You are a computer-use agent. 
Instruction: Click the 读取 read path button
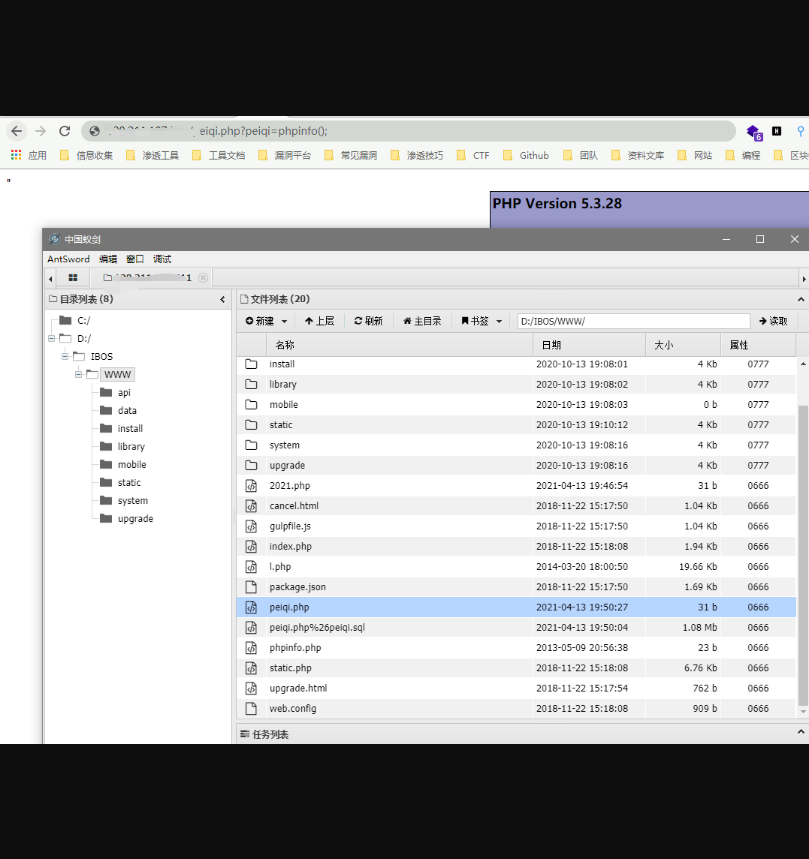pyautogui.click(x=773, y=321)
